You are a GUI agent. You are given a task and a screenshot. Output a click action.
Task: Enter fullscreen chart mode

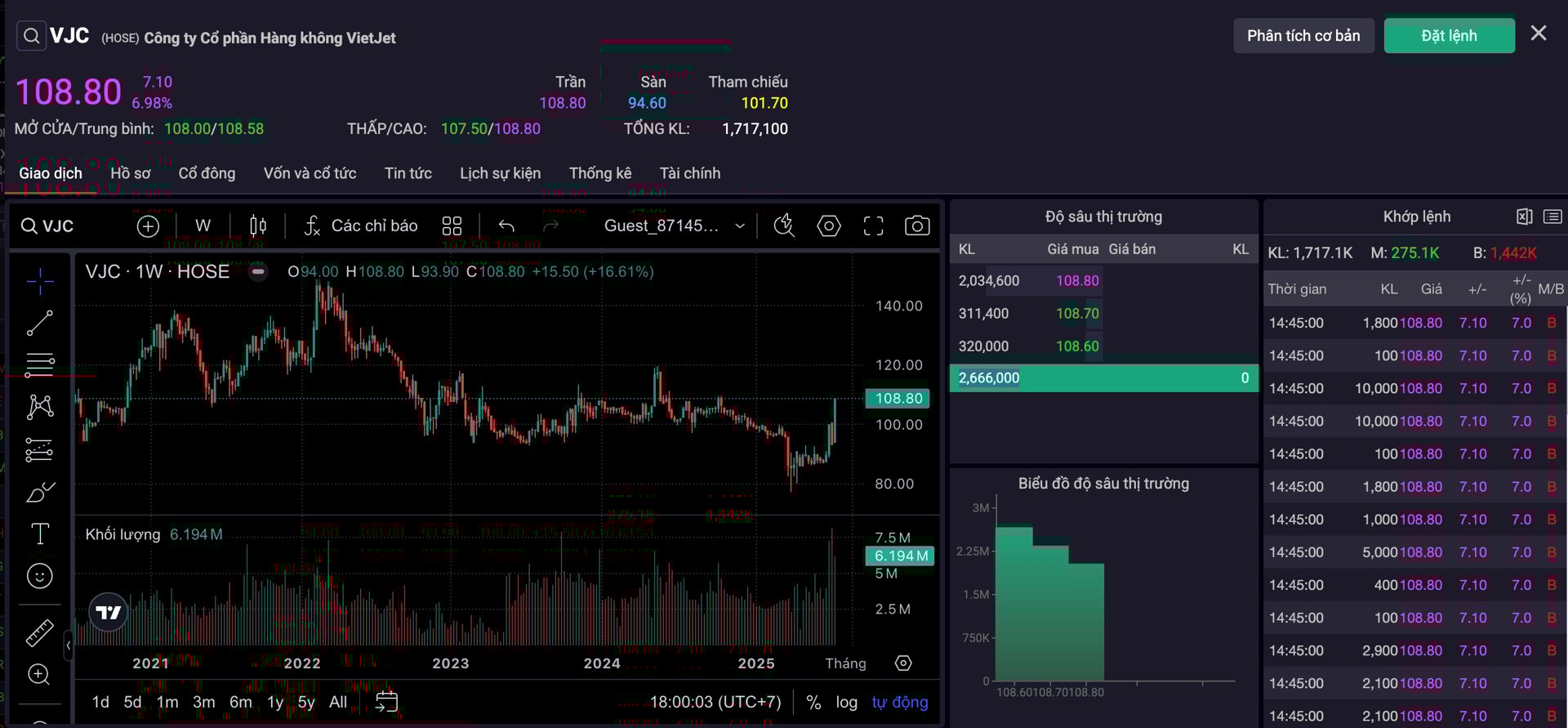tap(873, 226)
